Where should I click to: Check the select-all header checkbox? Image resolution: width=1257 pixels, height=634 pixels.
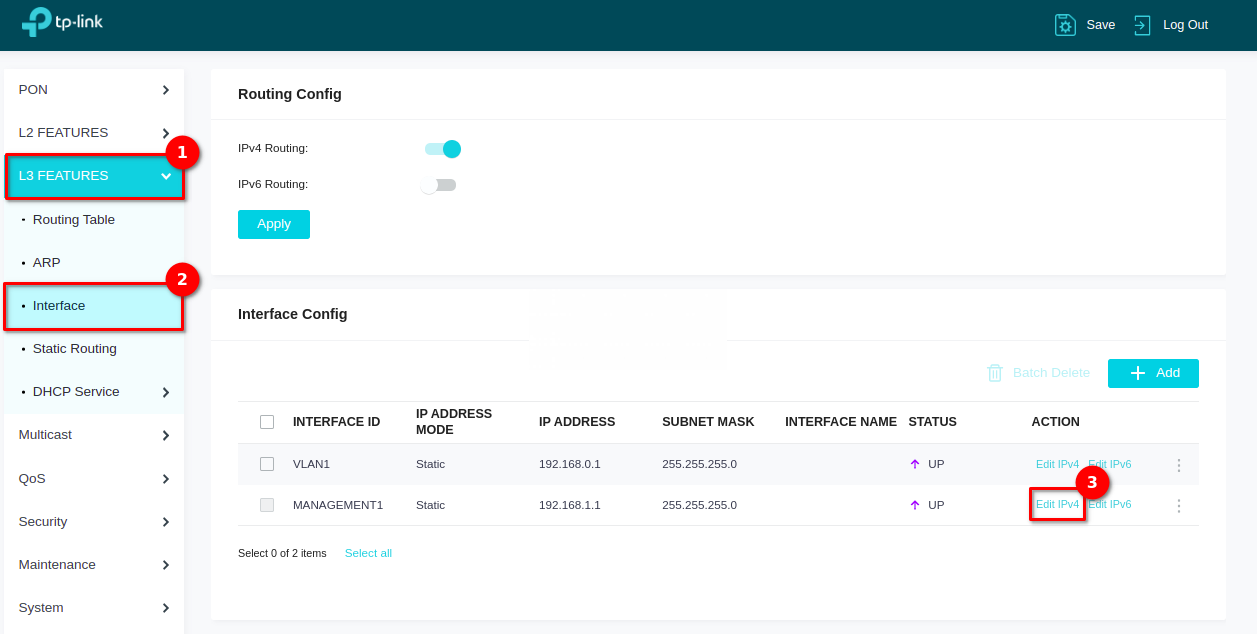pos(267,422)
